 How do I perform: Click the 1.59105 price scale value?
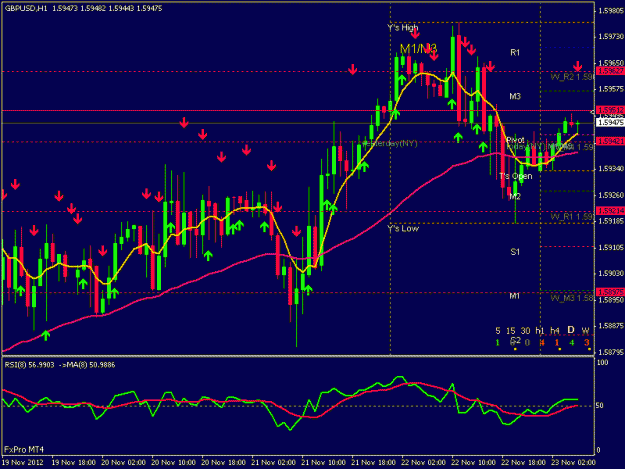coord(611,247)
